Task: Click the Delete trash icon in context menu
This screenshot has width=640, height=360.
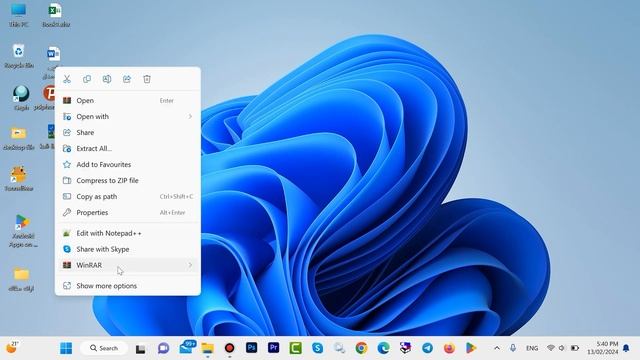Action: pyautogui.click(x=147, y=79)
